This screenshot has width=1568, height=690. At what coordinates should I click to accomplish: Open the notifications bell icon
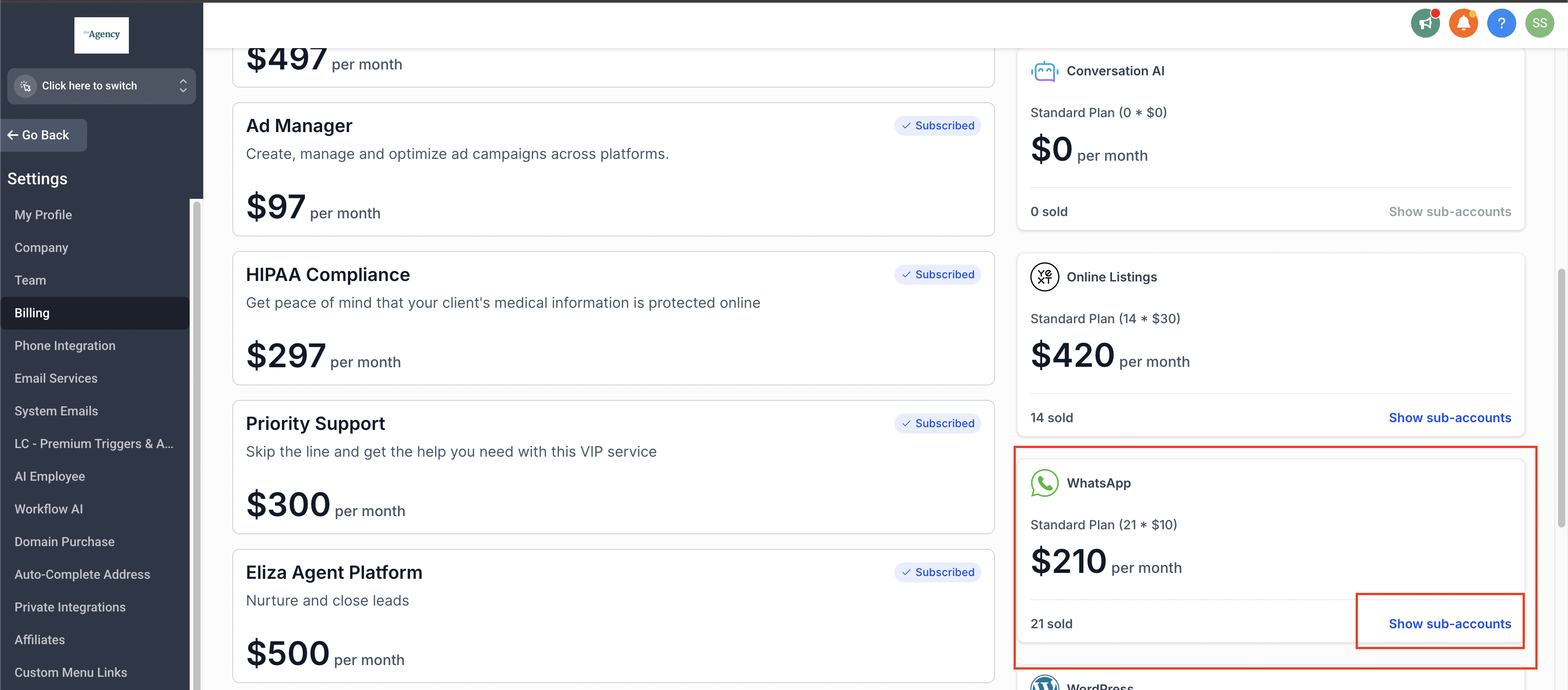pyautogui.click(x=1463, y=24)
